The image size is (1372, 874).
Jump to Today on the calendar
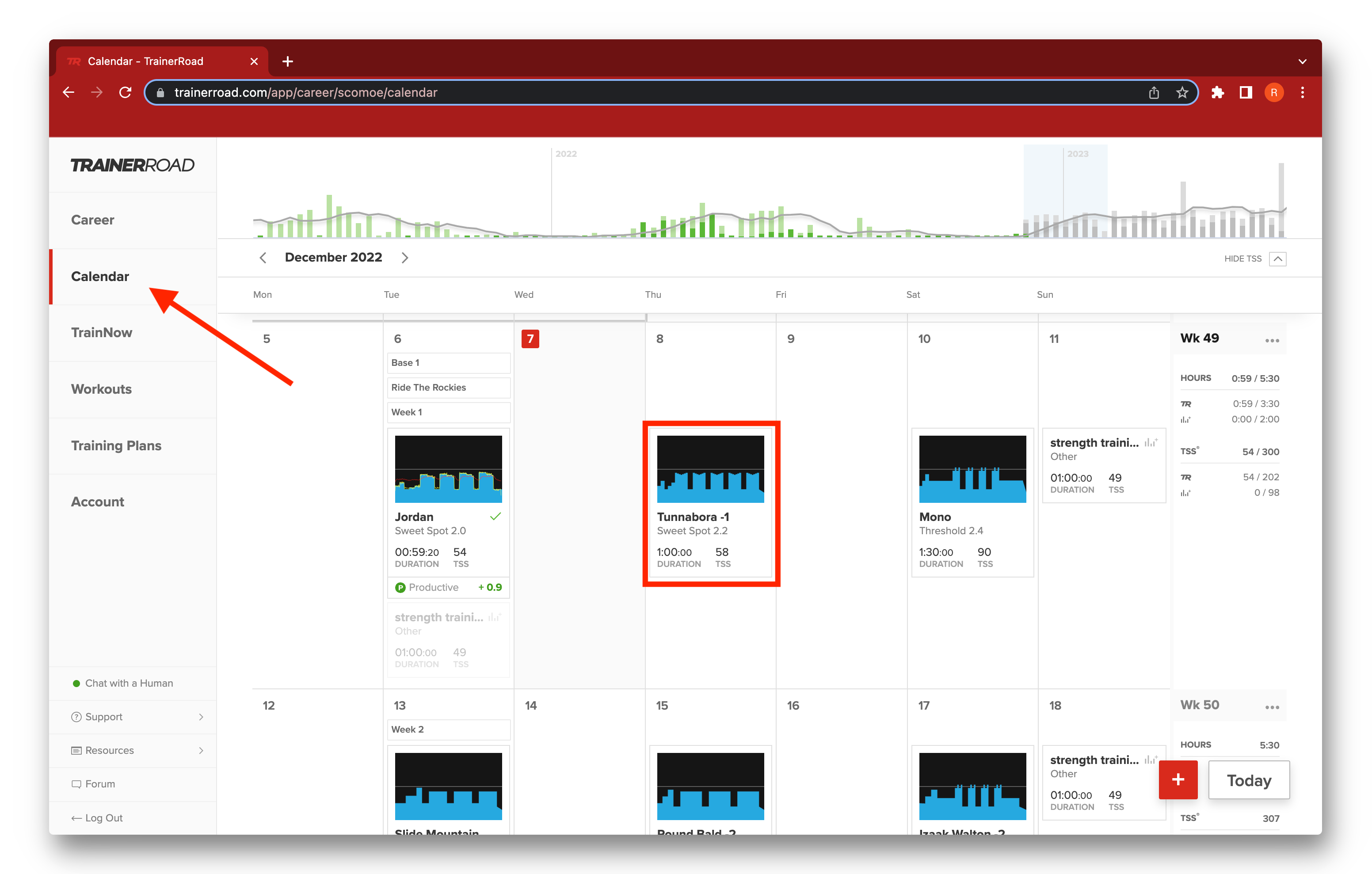point(1249,780)
